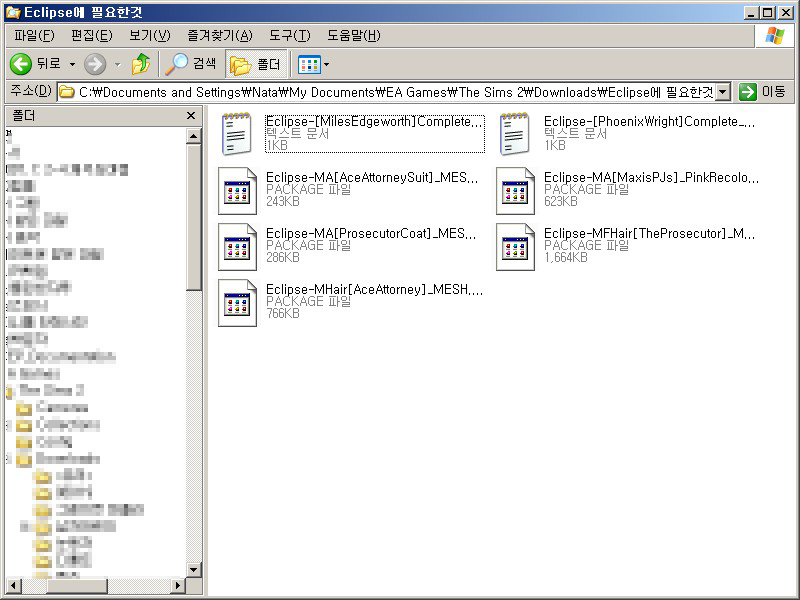Open the Views dropdown arrow
The width and height of the screenshot is (800, 600).
click(327, 64)
